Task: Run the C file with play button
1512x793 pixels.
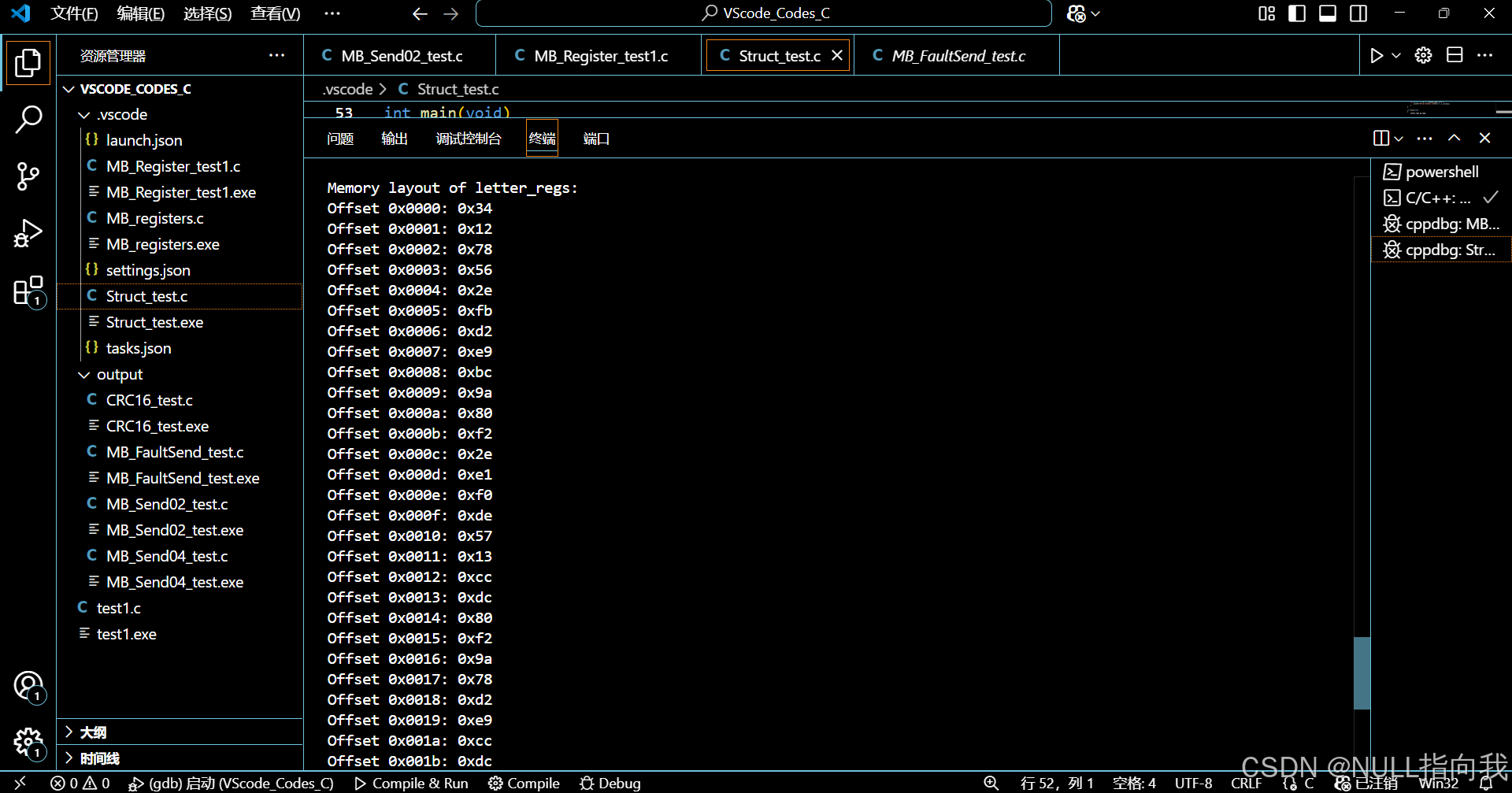Action: 1376,55
